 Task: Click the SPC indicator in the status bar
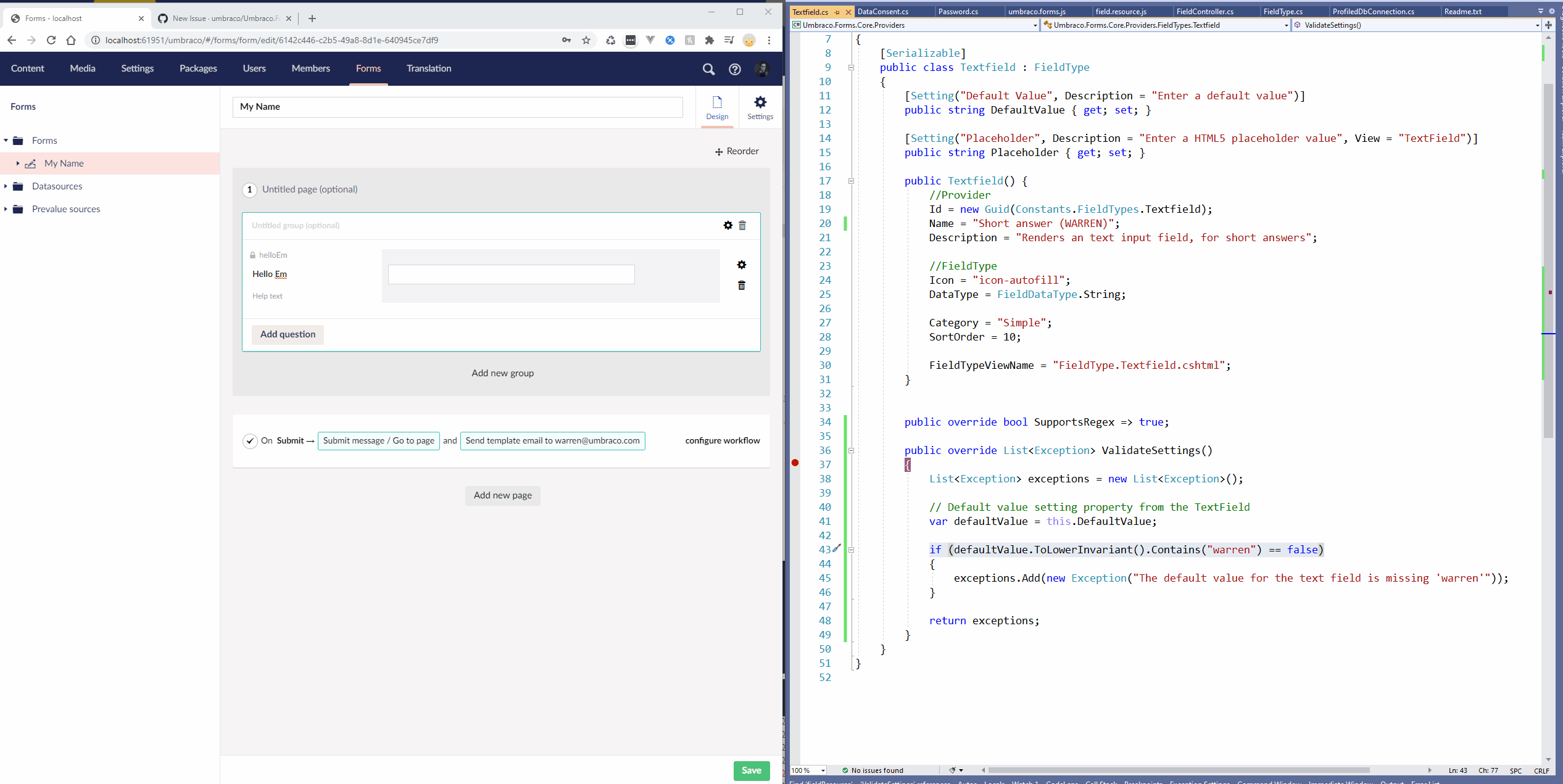[1515, 770]
